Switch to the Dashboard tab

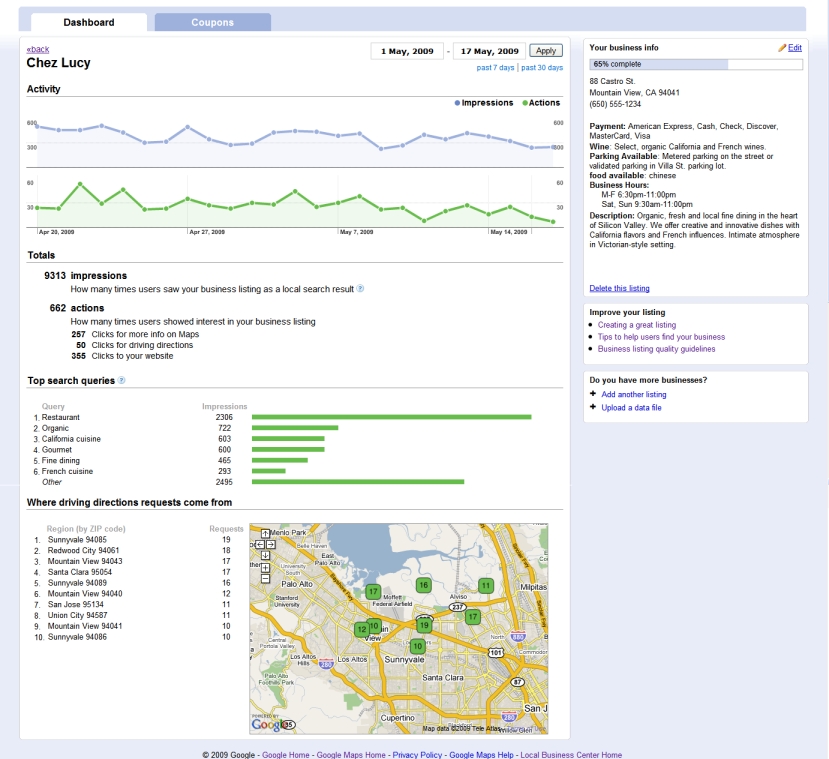point(89,22)
